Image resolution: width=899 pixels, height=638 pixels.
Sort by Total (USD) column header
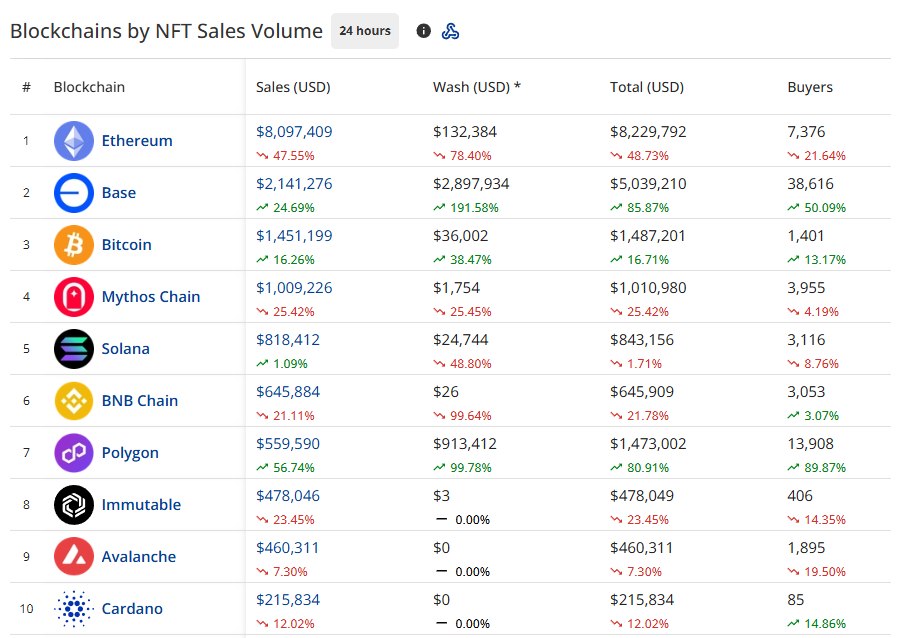coord(647,87)
